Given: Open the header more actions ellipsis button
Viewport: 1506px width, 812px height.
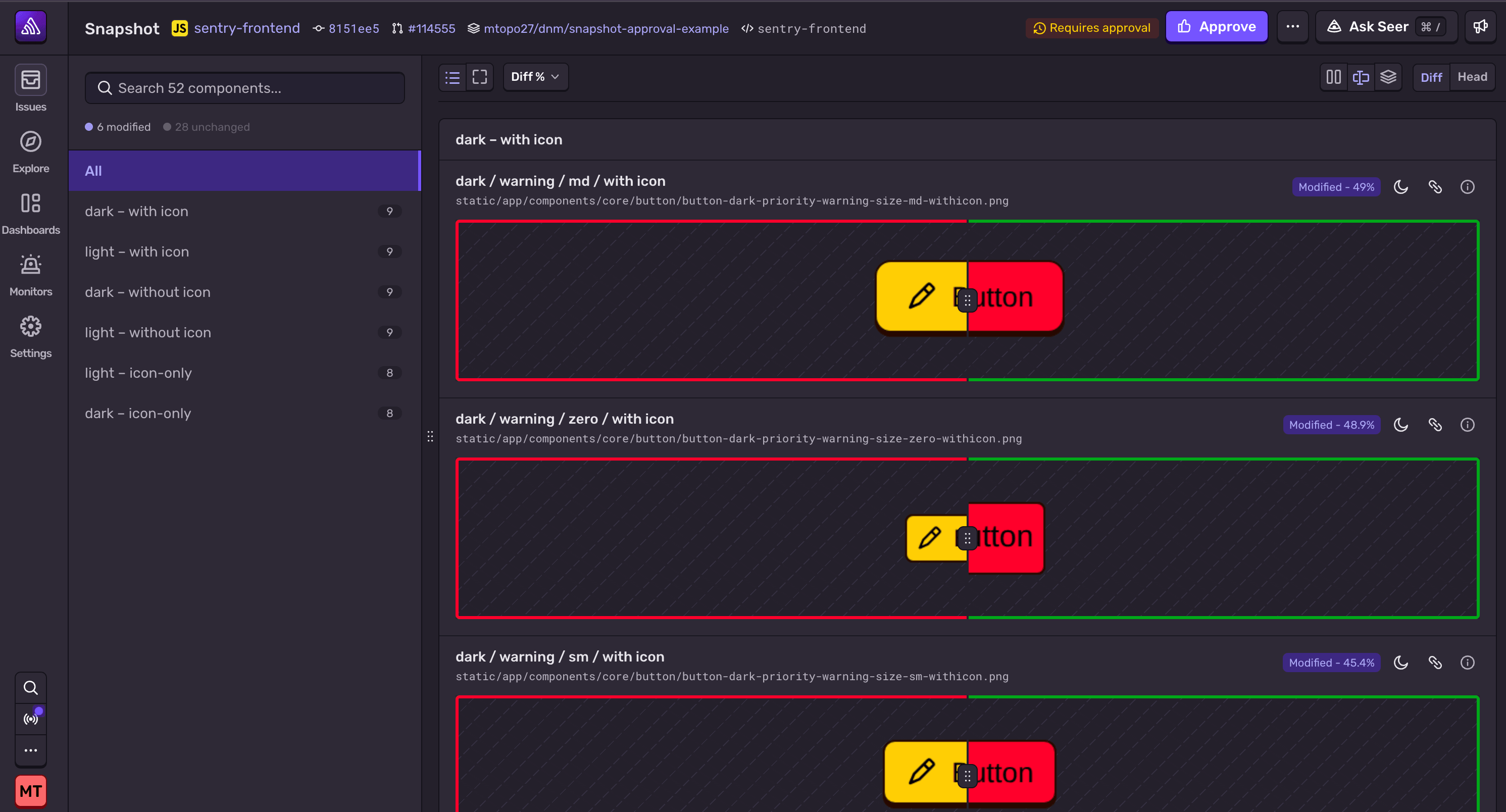Looking at the screenshot, I should coord(1292,27).
